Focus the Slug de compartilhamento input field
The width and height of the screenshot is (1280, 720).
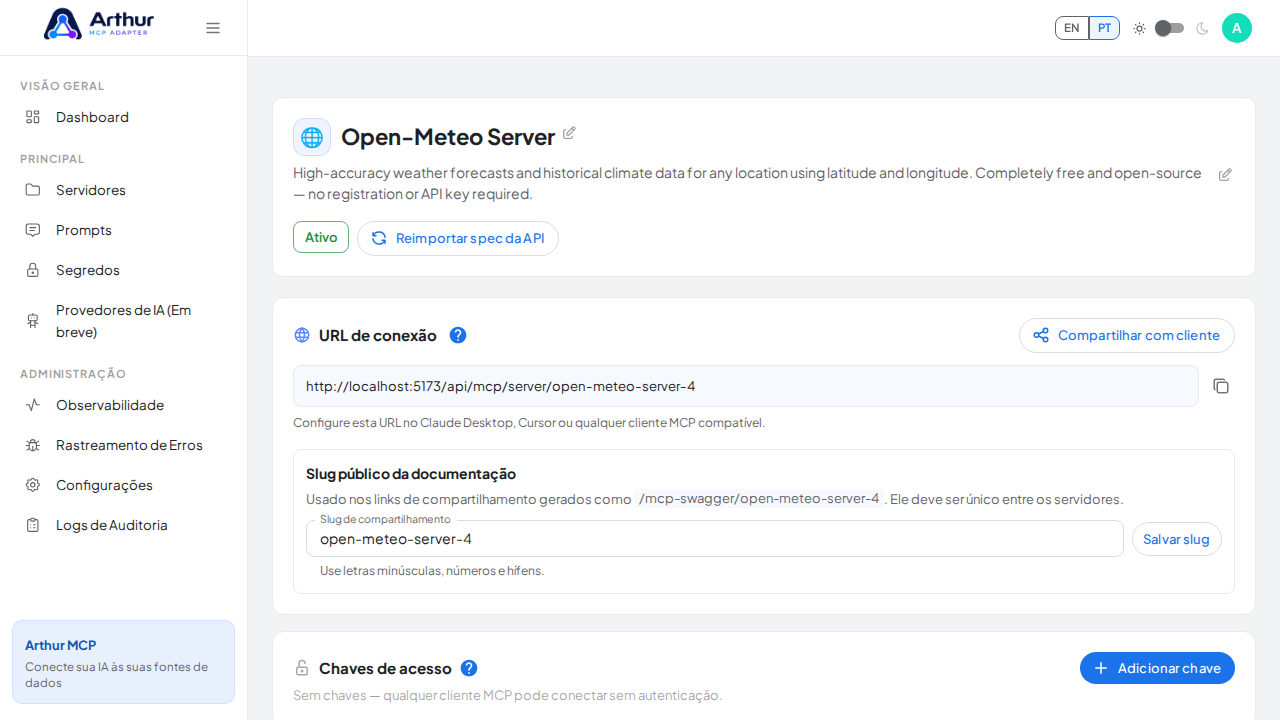[x=715, y=539]
